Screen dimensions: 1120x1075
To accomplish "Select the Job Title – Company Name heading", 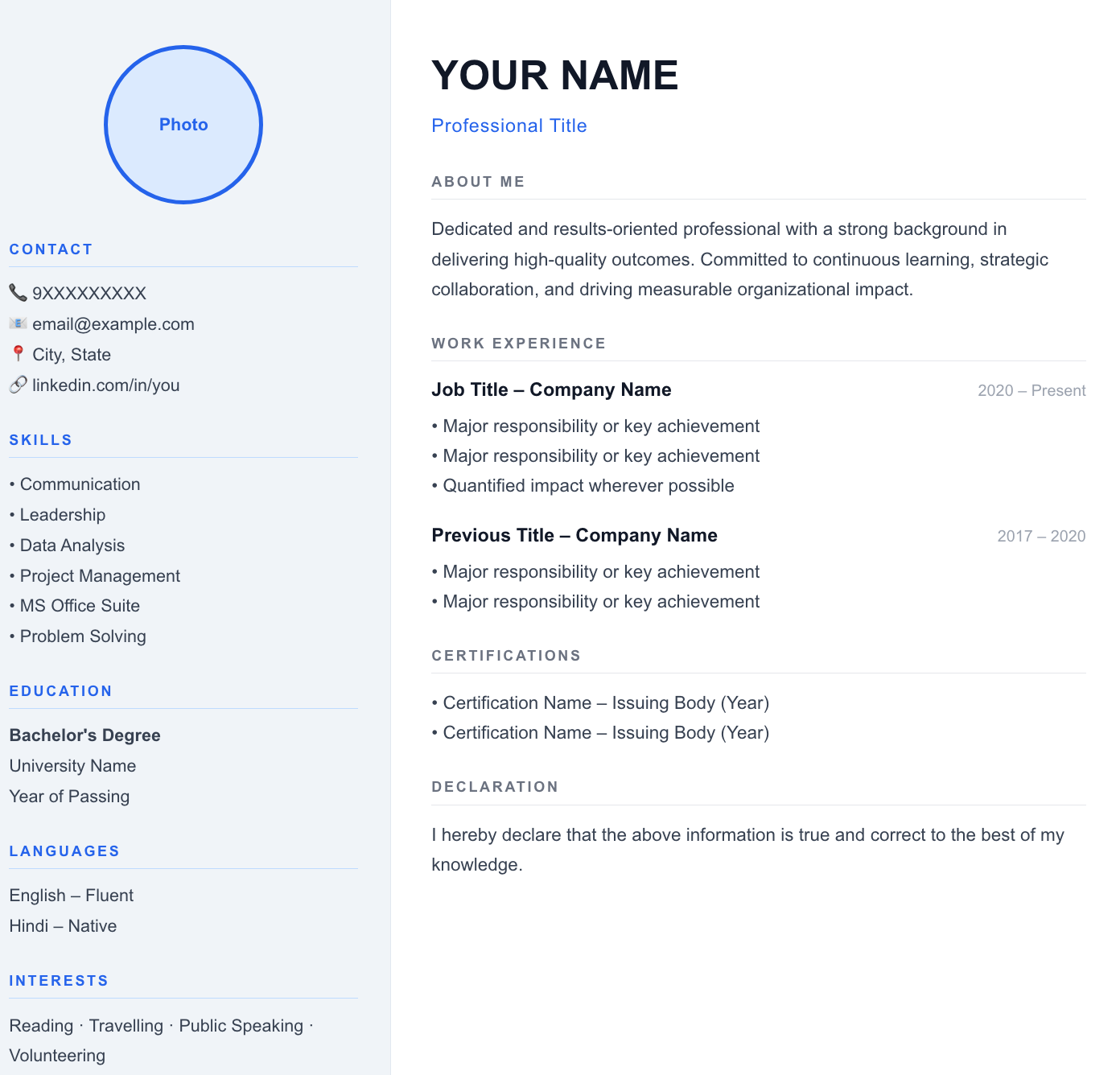I will click(x=552, y=389).
